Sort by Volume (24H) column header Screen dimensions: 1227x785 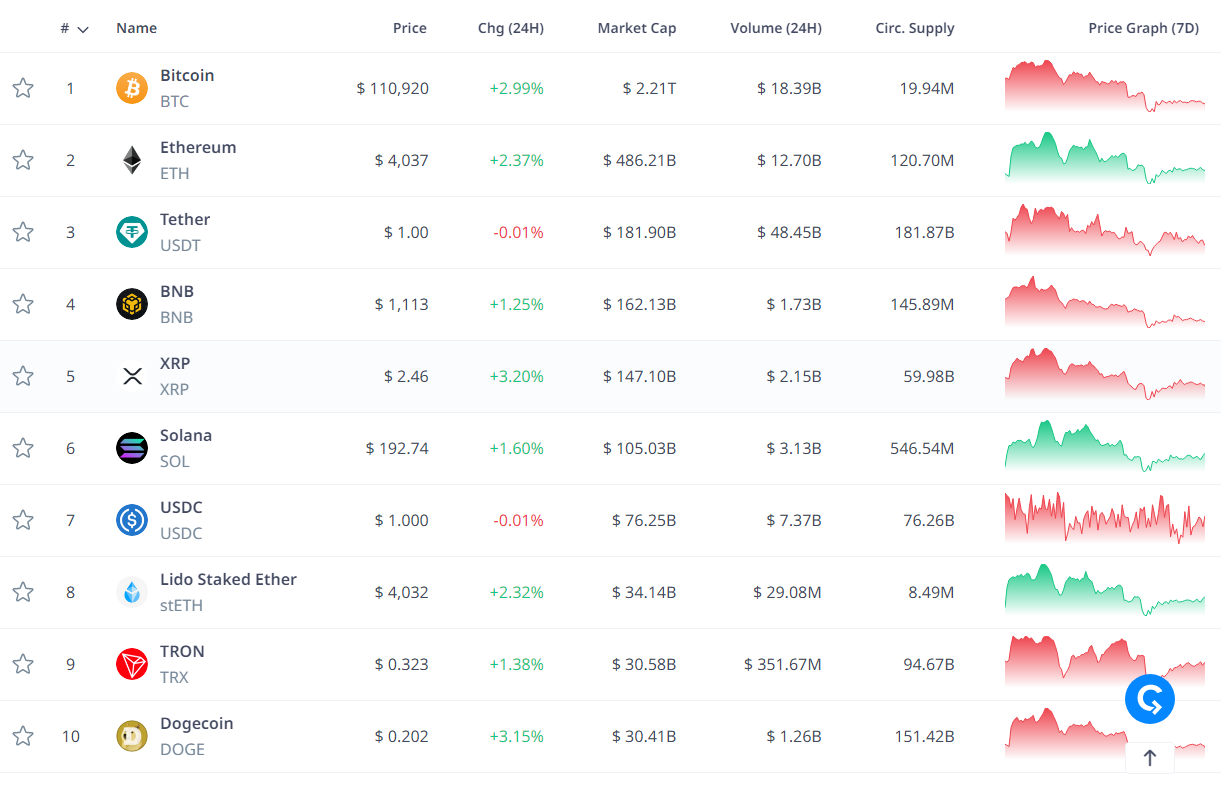775,28
